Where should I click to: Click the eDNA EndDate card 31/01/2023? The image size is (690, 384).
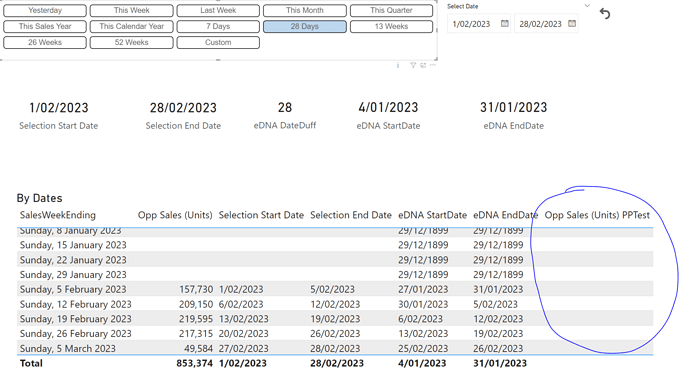pyautogui.click(x=514, y=107)
